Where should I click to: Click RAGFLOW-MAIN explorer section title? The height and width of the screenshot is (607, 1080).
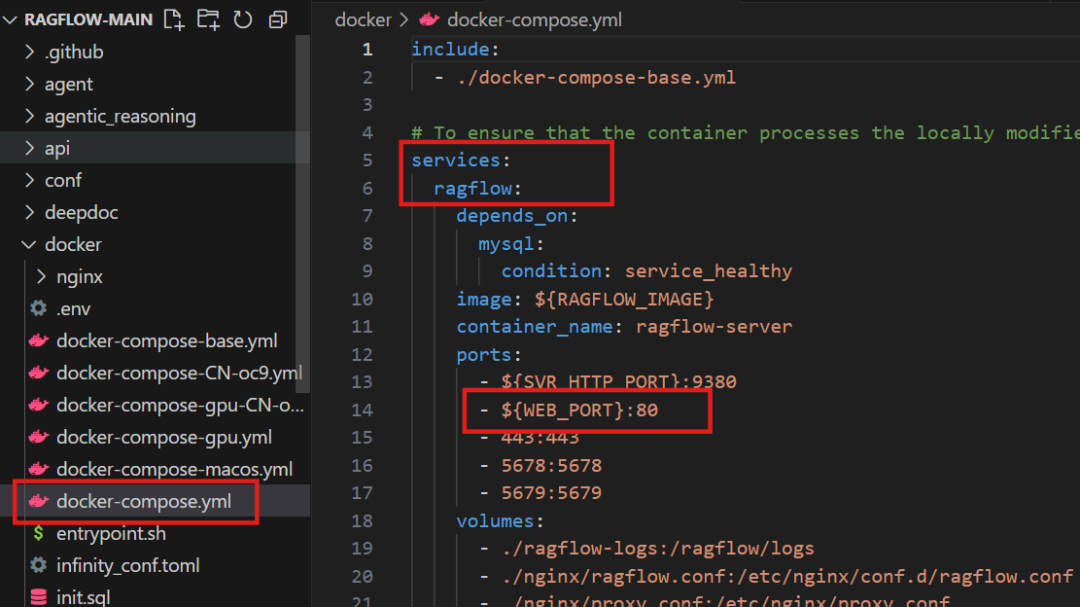88,20
